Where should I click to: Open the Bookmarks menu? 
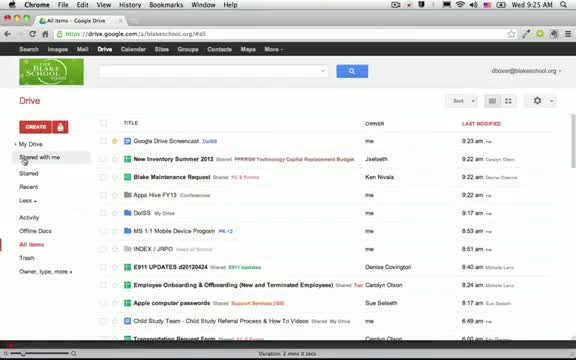click(166, 5)
